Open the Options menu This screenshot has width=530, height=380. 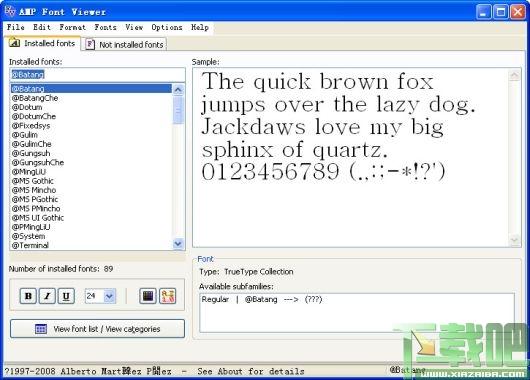coord(167,27)
